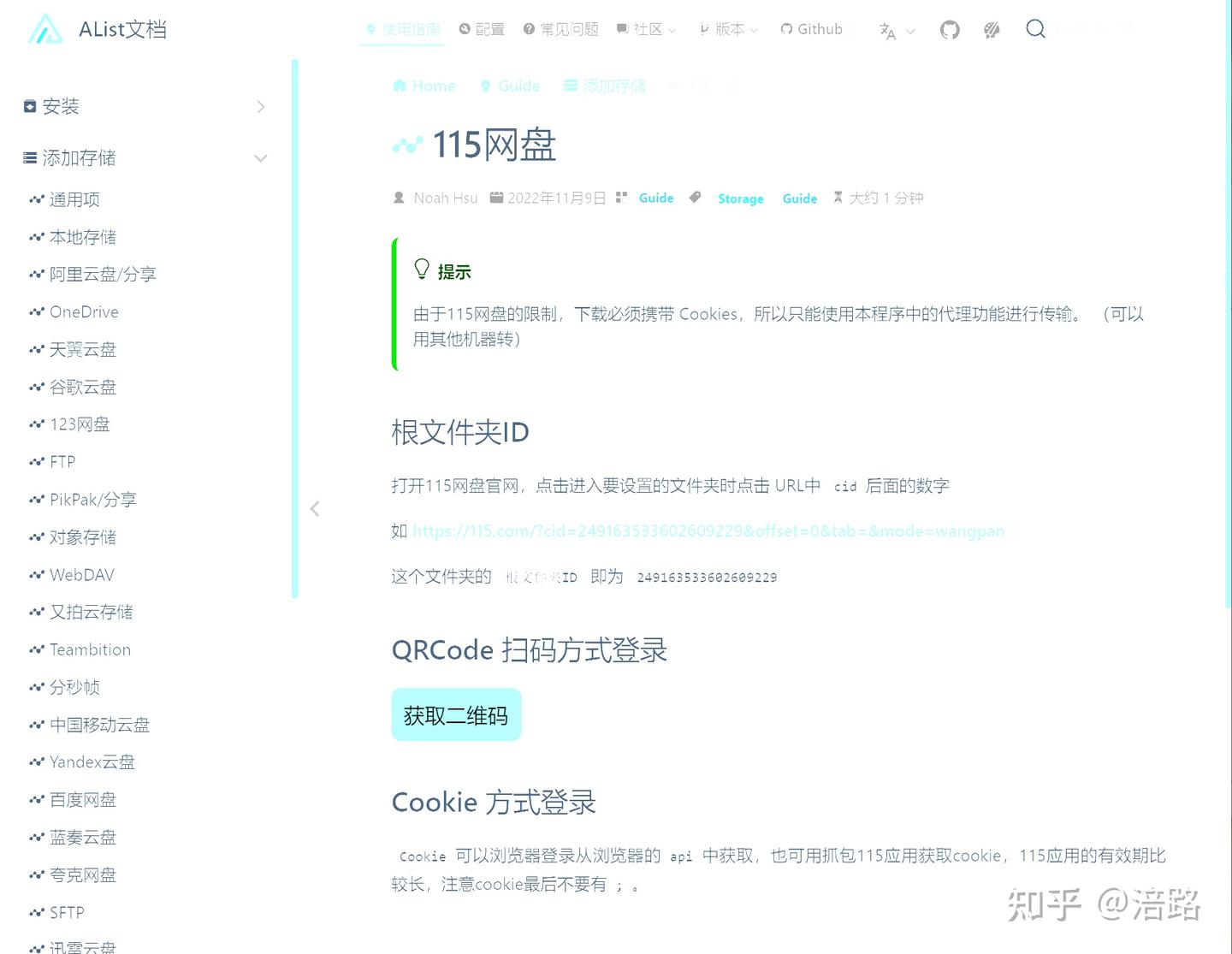The image size is (1232, 954).
Task: Open OneDrive in the sidebar
Action: [74, 312]
